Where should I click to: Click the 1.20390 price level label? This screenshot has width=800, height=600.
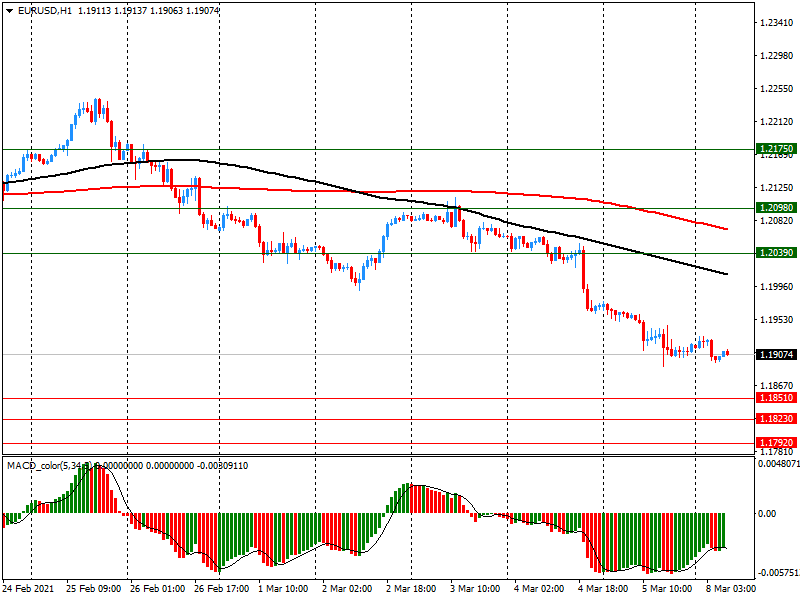point(776,254)
